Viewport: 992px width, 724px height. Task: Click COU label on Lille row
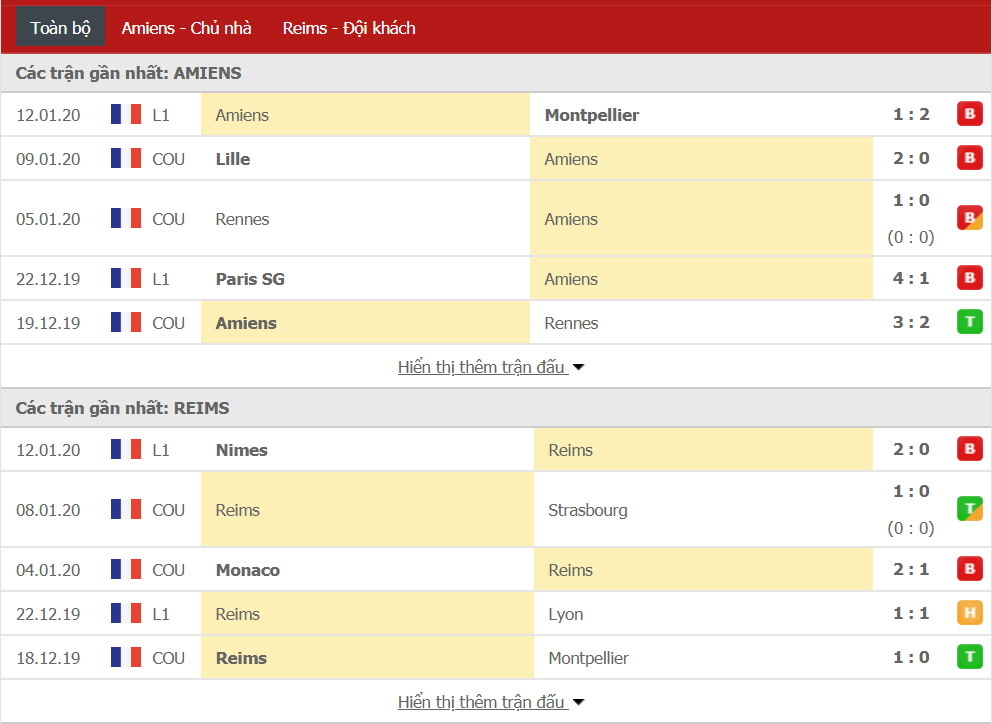168,159
